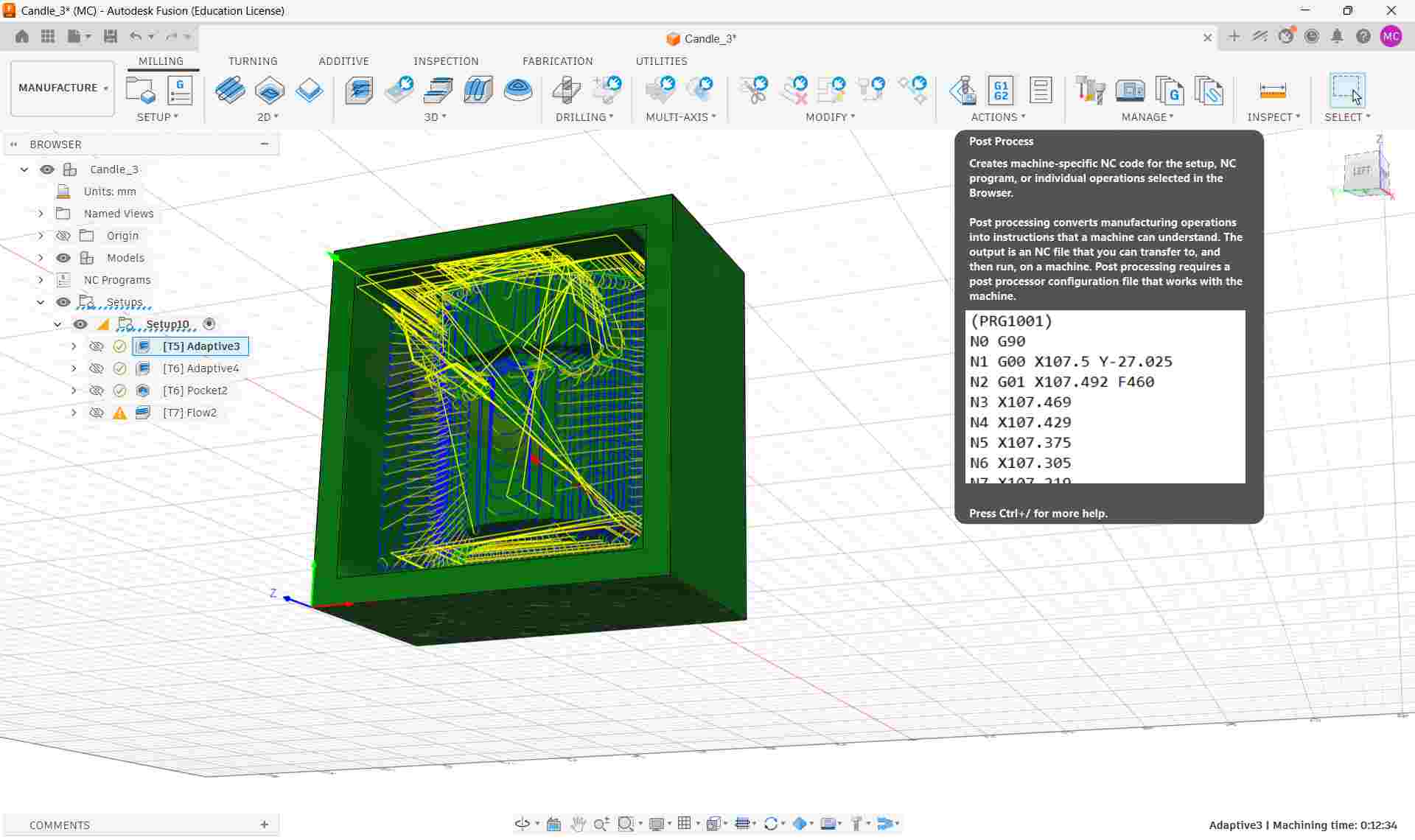The height and width of the screenshot is (840, 1415).
Task: Expand the NC Programs node
Action: (x=41, y=280)
